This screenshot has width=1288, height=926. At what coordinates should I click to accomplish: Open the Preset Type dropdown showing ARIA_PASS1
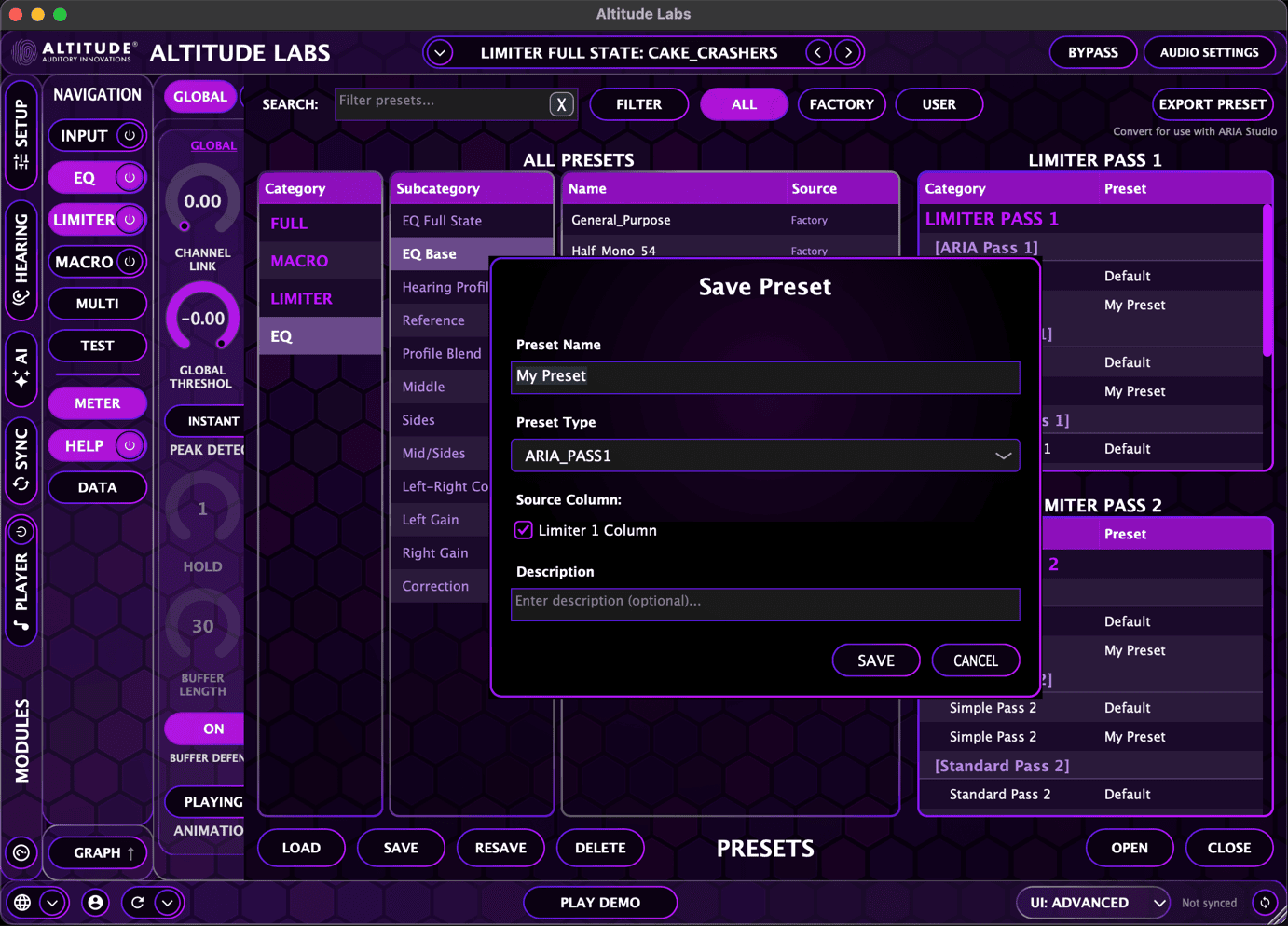click(764, 456)
